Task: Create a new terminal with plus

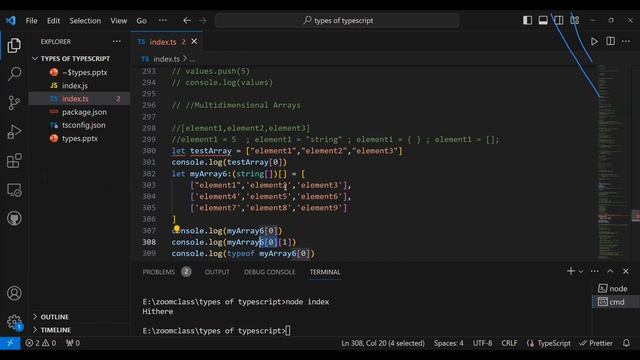Action: pyautogui.click(x=571, y=271)
